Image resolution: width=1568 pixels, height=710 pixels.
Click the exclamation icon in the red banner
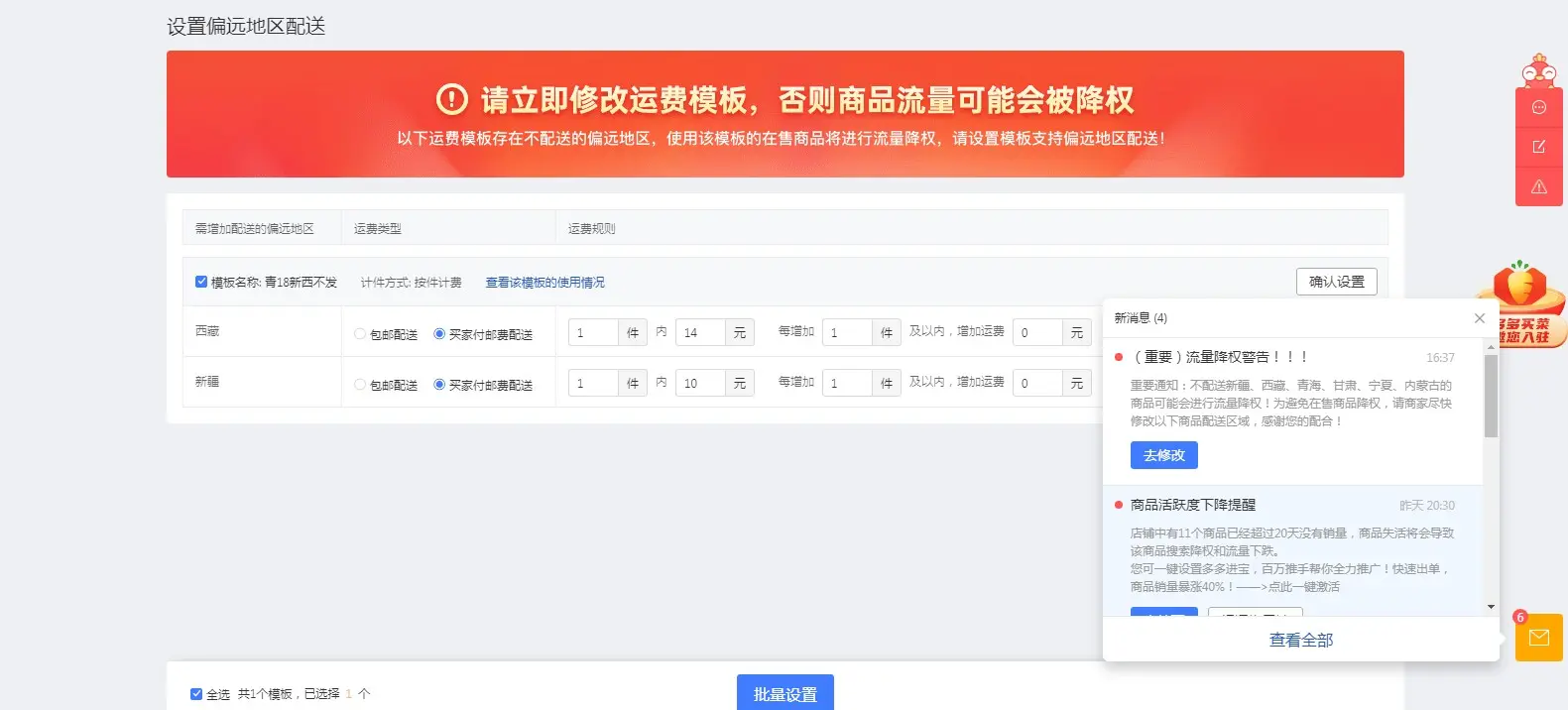(x=451, y=99)
